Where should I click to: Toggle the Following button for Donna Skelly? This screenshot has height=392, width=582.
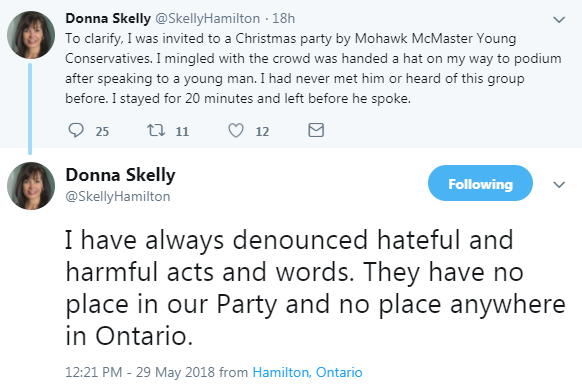pos(480,183)
